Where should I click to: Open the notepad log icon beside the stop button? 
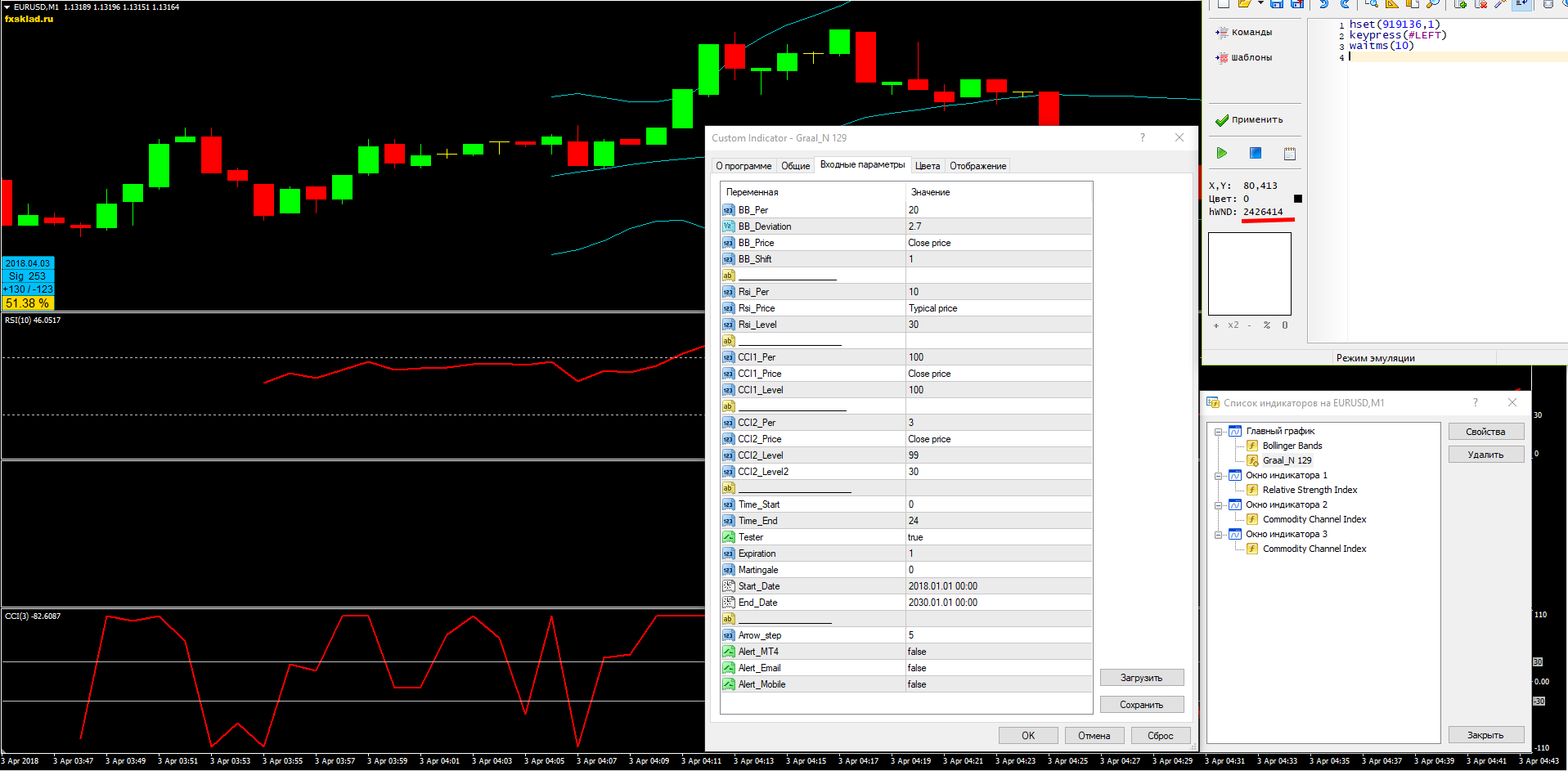[x=1290, y=153]
